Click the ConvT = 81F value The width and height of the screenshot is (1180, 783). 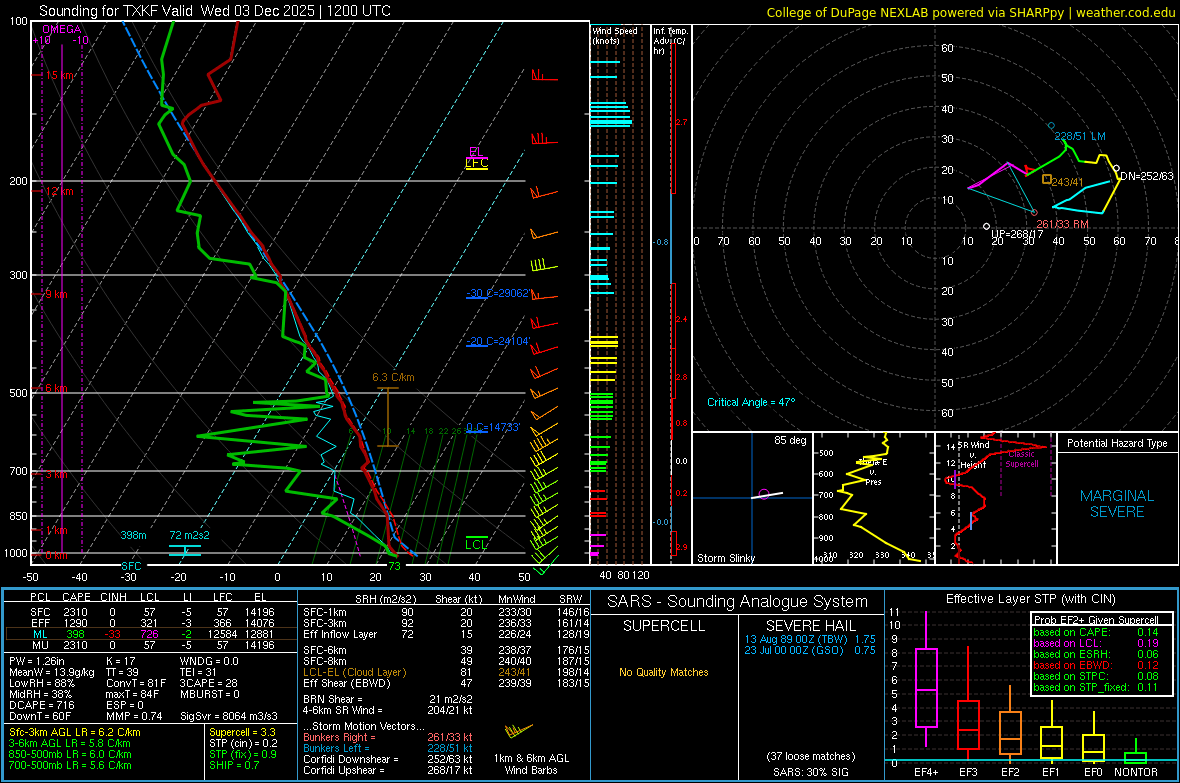tap(136, 683)
